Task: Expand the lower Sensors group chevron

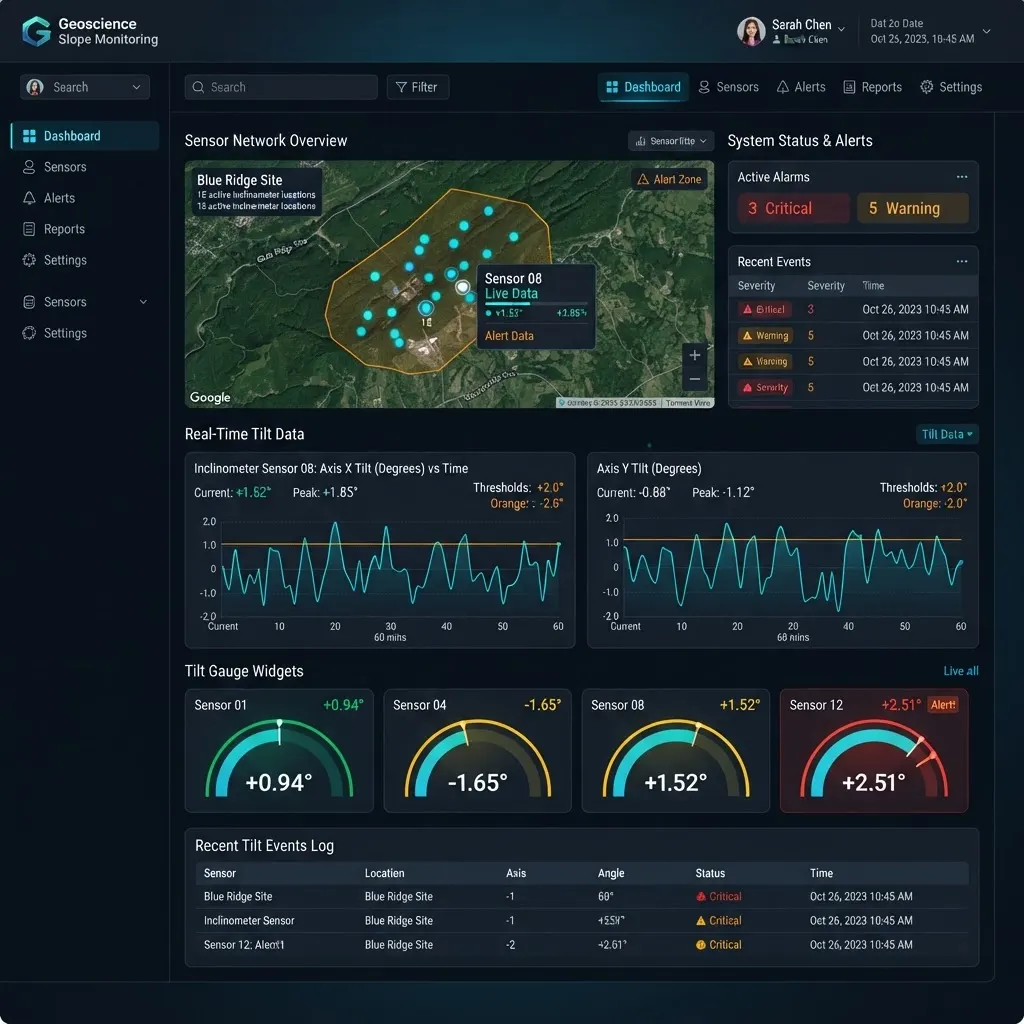Action: click(x=143, y=302)
